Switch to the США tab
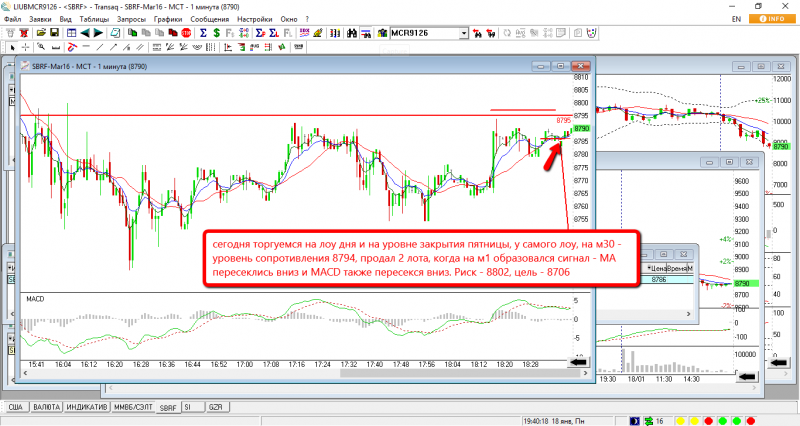Screen dimensions: 800x426 [16, 407]
